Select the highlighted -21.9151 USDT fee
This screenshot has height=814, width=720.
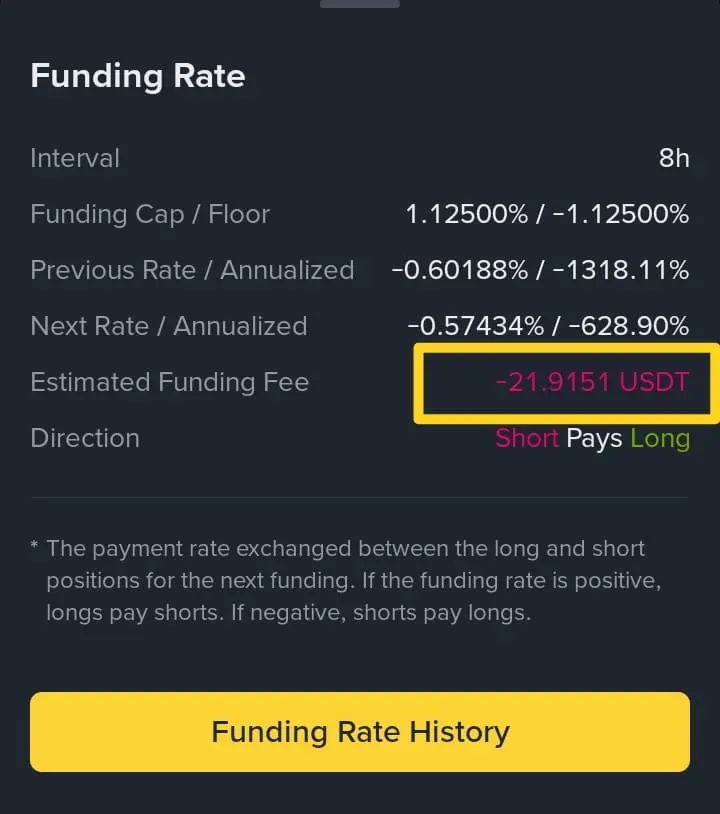click(592, 382)
